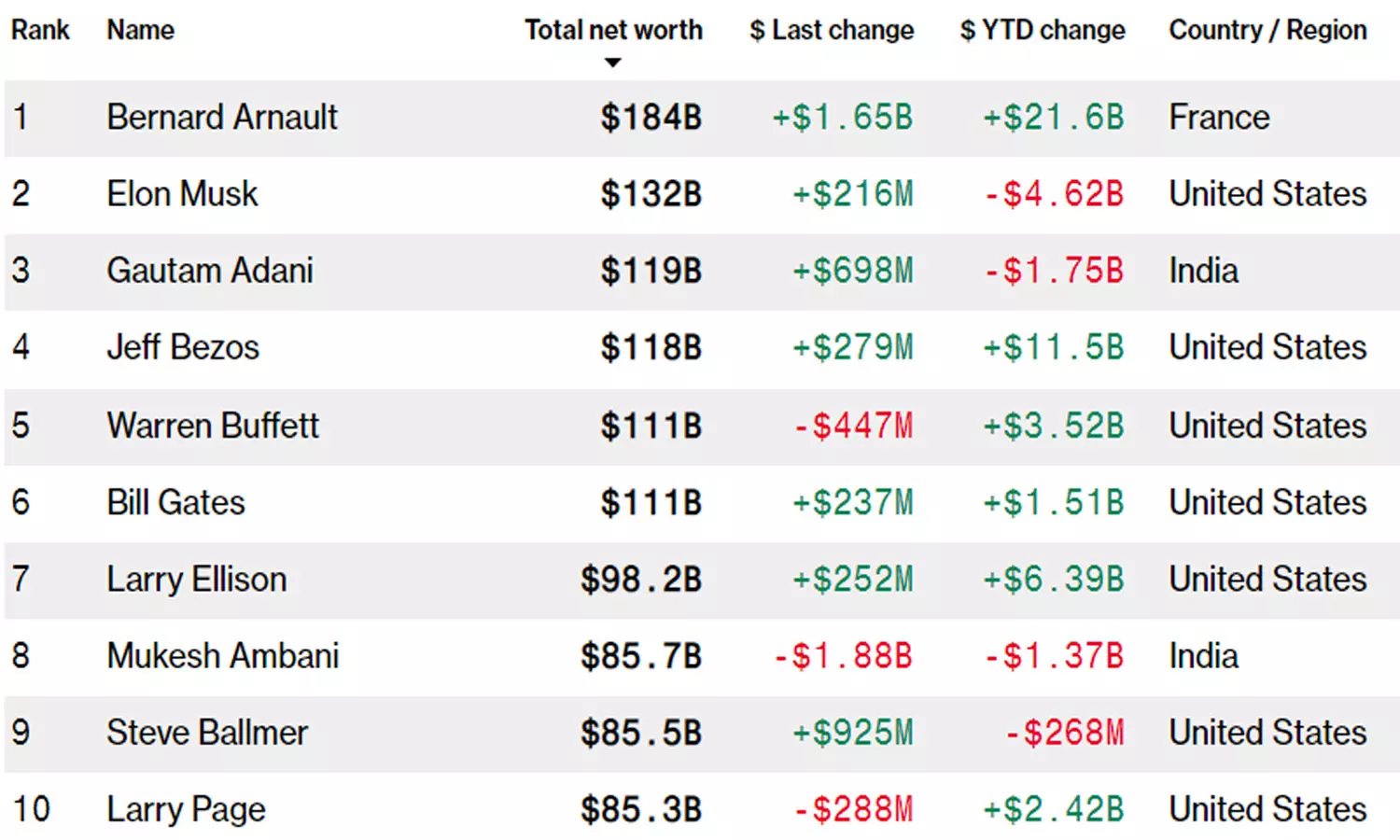Click Mukesh Ambani's -$1.88B last change
This screenshot has width=1400, height=840.
point(843,655)
